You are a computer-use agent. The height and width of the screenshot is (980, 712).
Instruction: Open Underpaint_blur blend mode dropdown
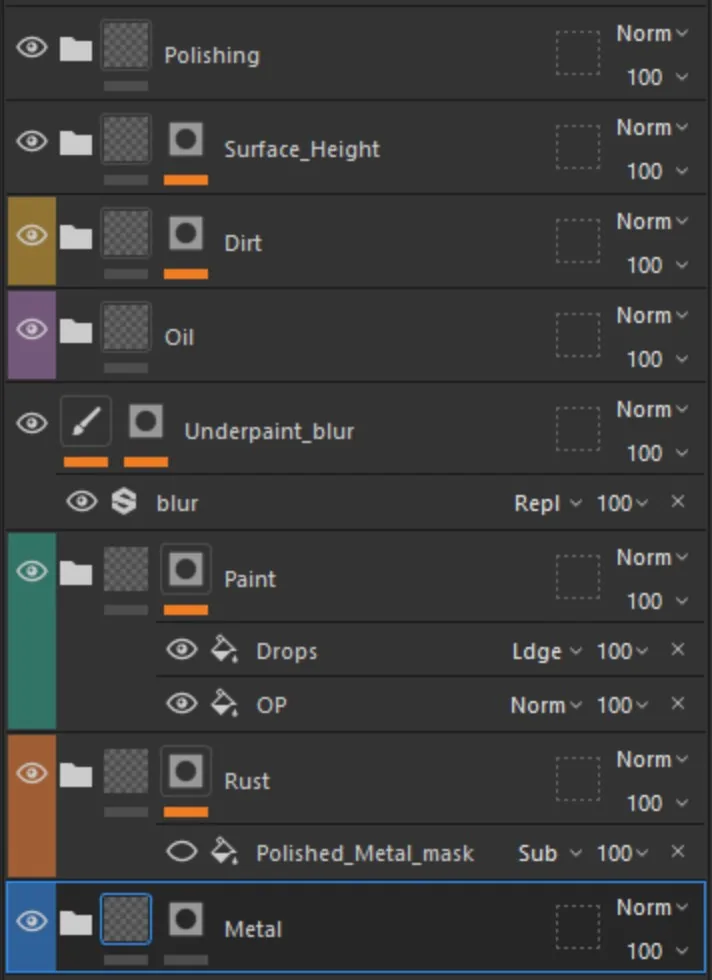(x=652, y=409)
